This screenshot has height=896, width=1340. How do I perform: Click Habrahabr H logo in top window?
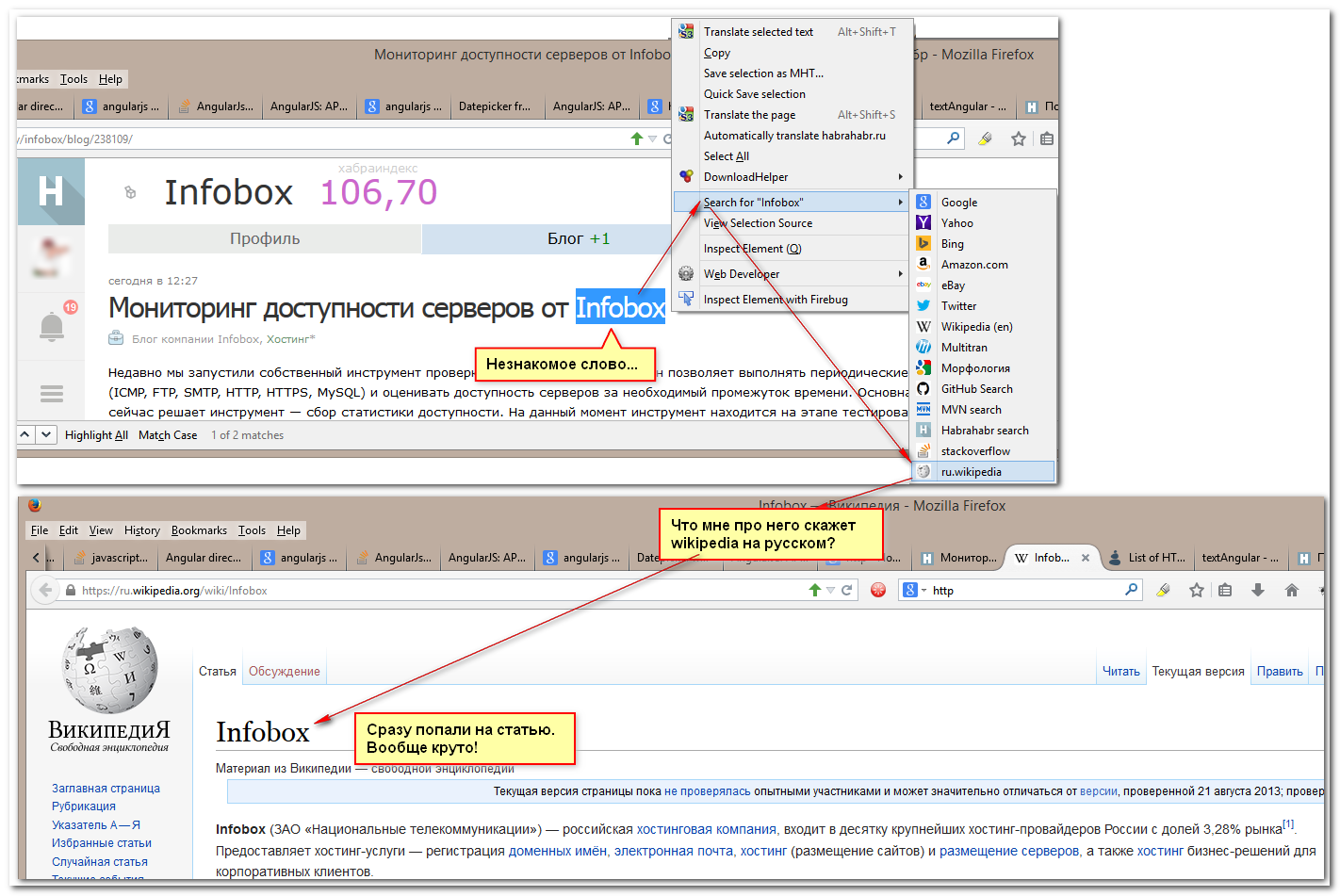pyautogui.click(x=51, y=191)
